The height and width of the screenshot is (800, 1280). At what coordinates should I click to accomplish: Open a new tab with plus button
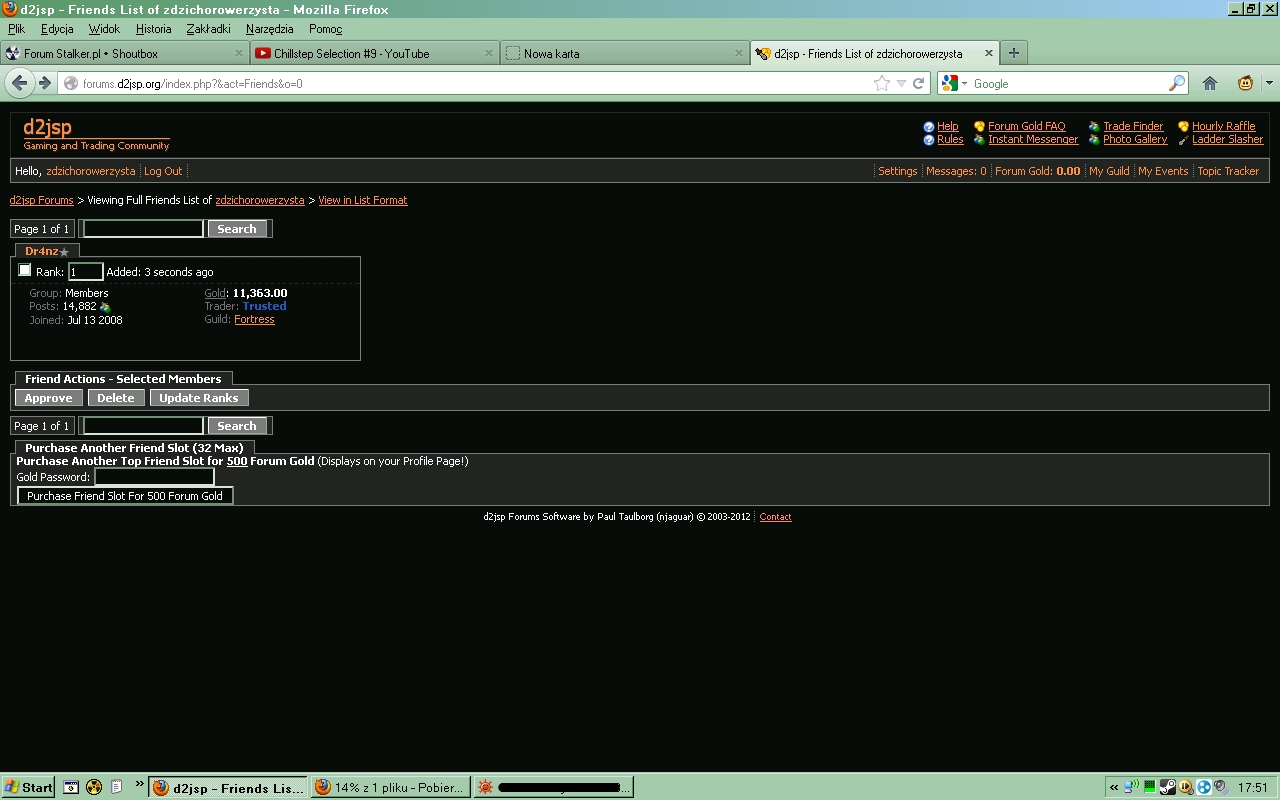tap(1013, 53)
